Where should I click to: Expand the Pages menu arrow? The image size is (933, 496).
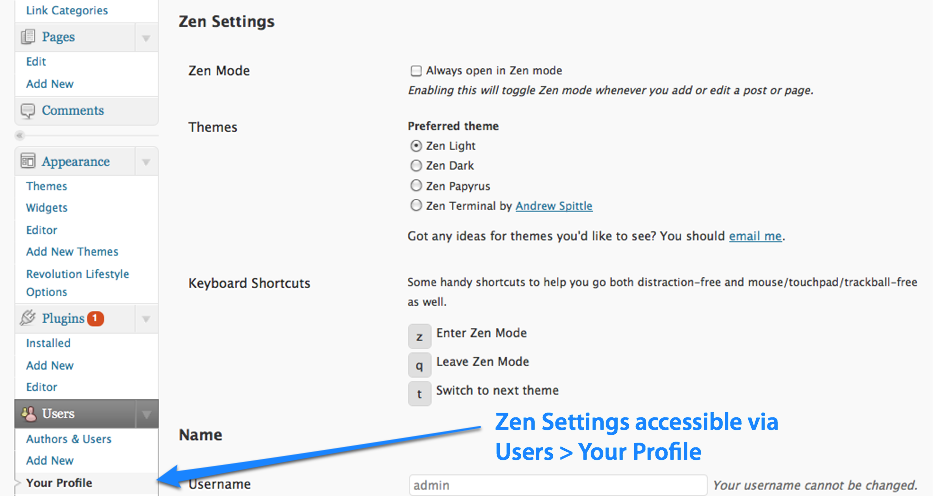point(146,38)
